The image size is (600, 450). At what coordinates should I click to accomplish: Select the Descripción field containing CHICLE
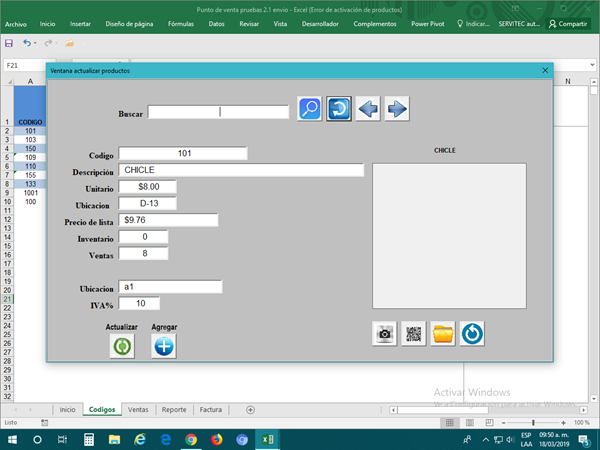(240, 170)
